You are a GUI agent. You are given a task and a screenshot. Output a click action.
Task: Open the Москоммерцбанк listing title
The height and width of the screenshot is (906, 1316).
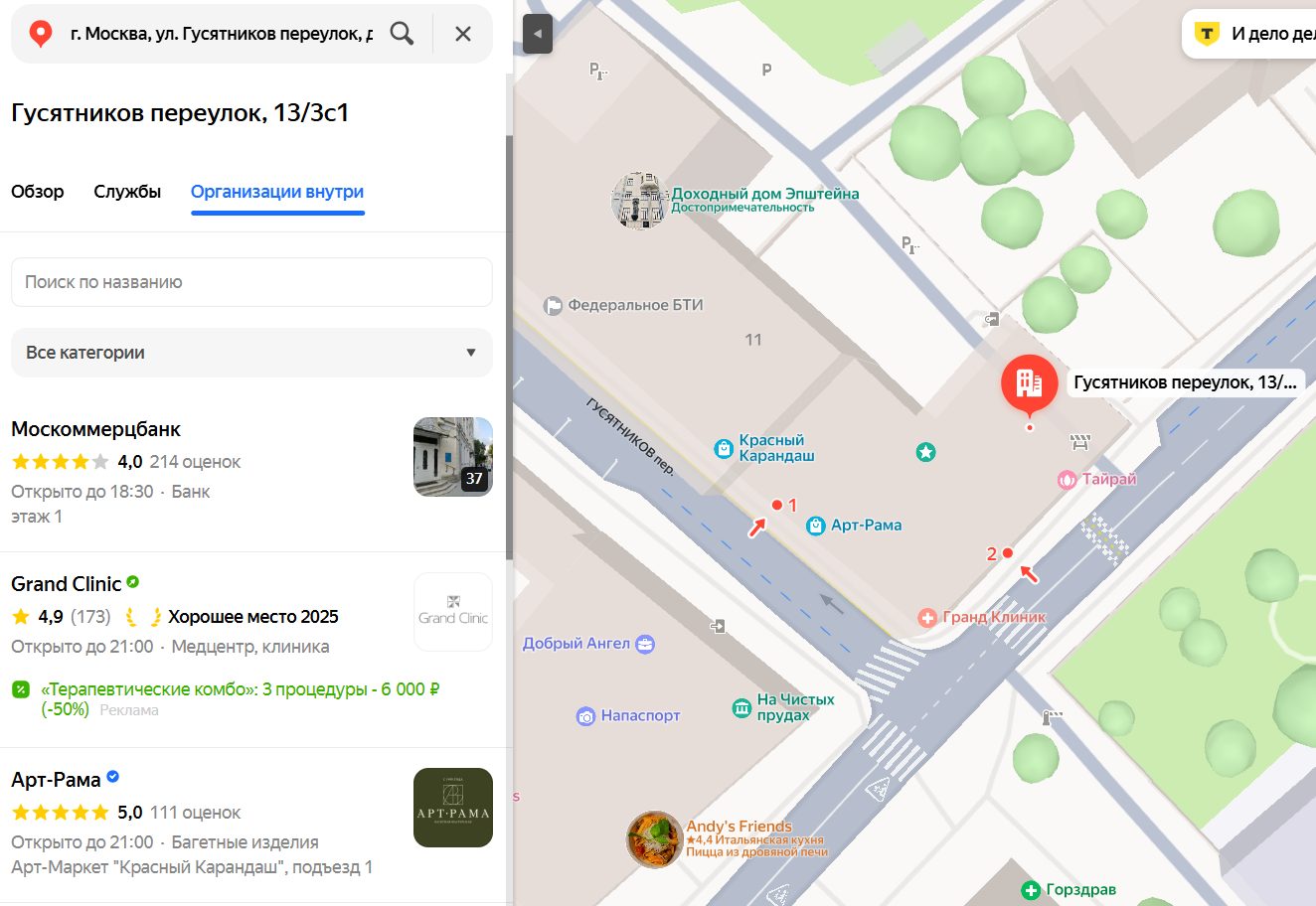click(96, 429)
